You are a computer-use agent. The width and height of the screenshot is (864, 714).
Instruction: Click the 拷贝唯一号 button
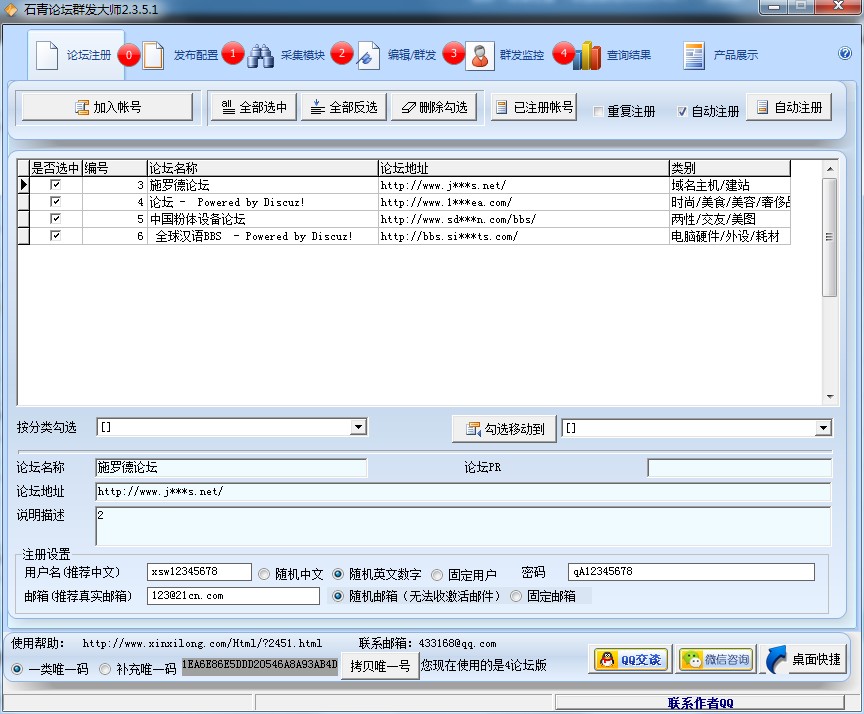pyautogui.click(x=379, y=667)
